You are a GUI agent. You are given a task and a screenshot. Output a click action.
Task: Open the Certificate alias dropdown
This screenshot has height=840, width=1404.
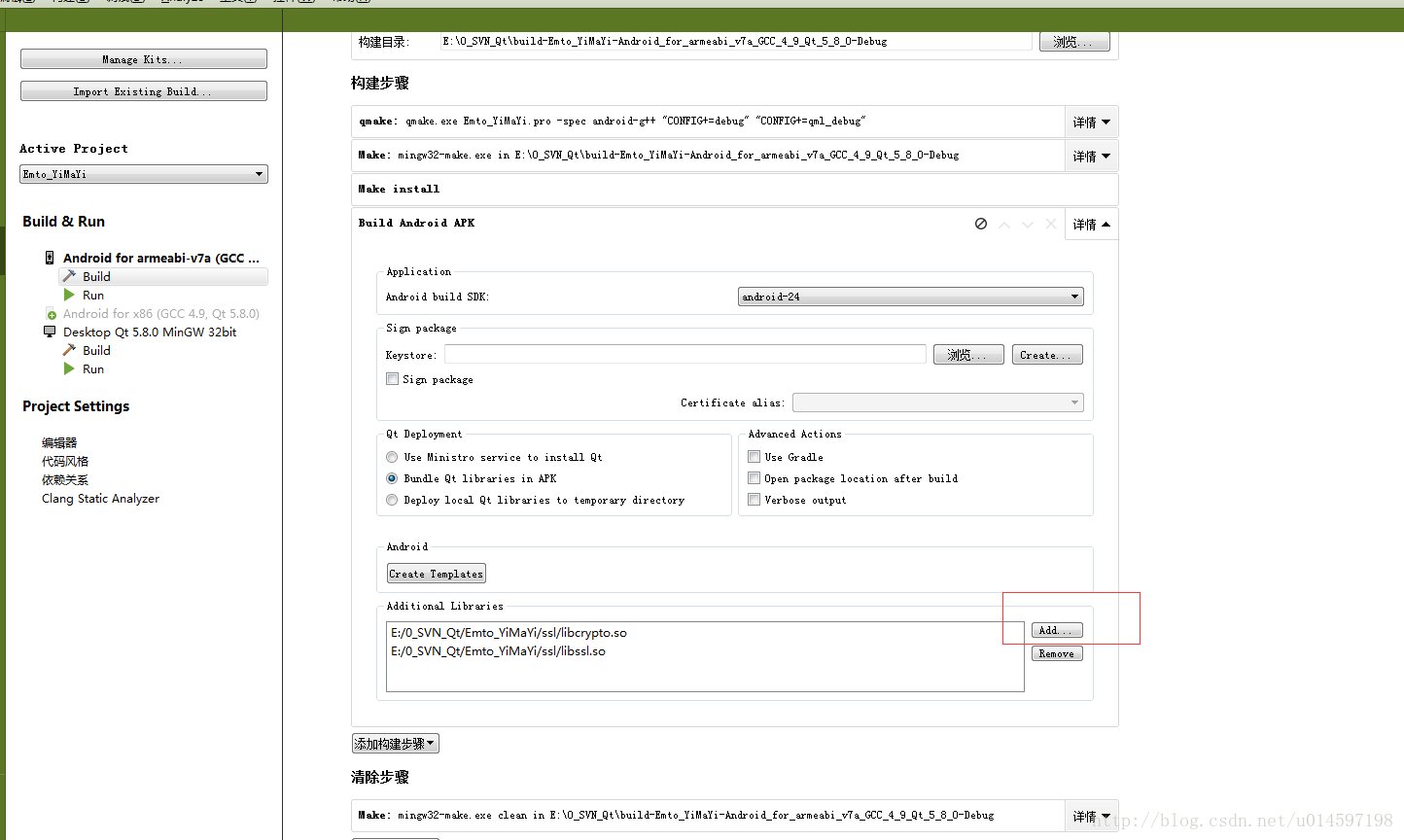point(936,402)
